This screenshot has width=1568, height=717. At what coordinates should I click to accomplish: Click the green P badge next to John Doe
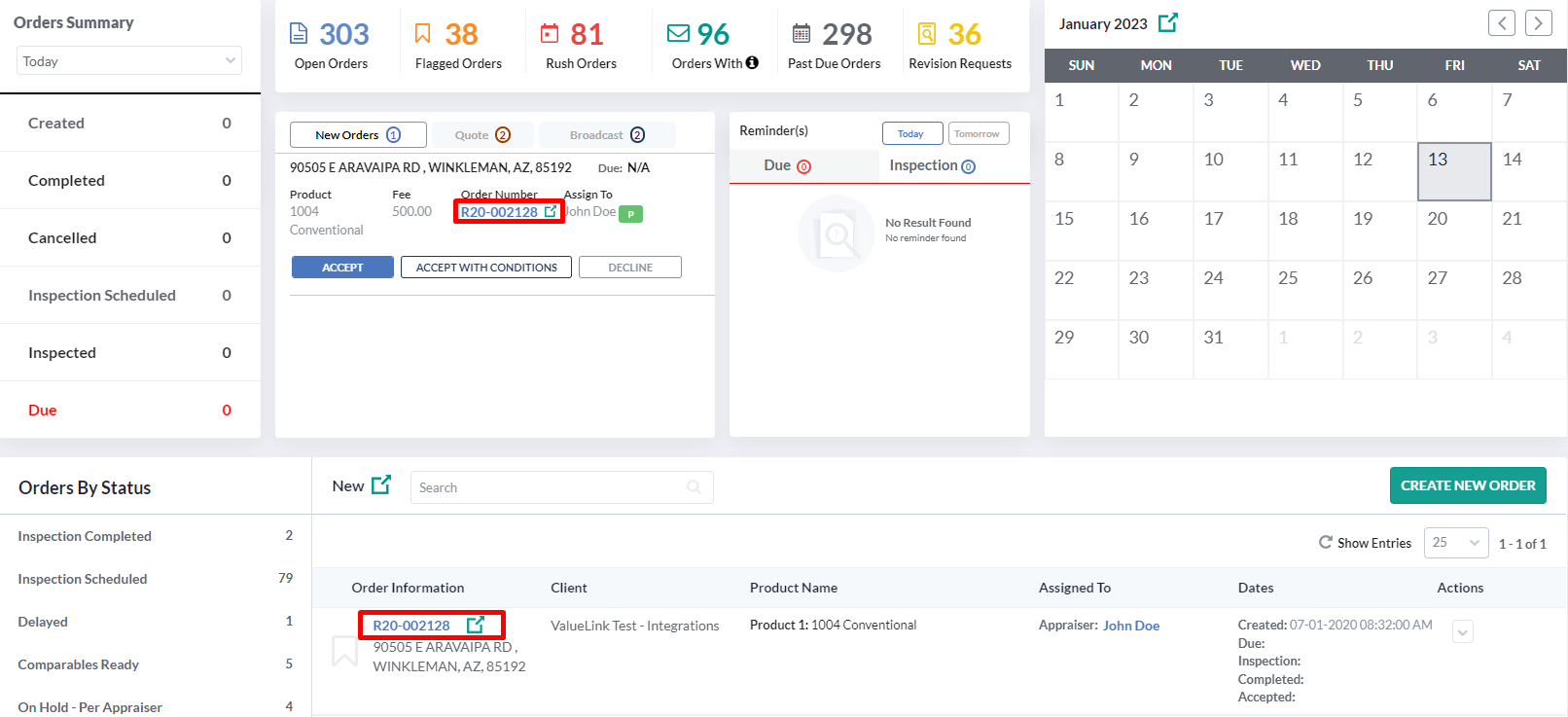tap(630, 214)
